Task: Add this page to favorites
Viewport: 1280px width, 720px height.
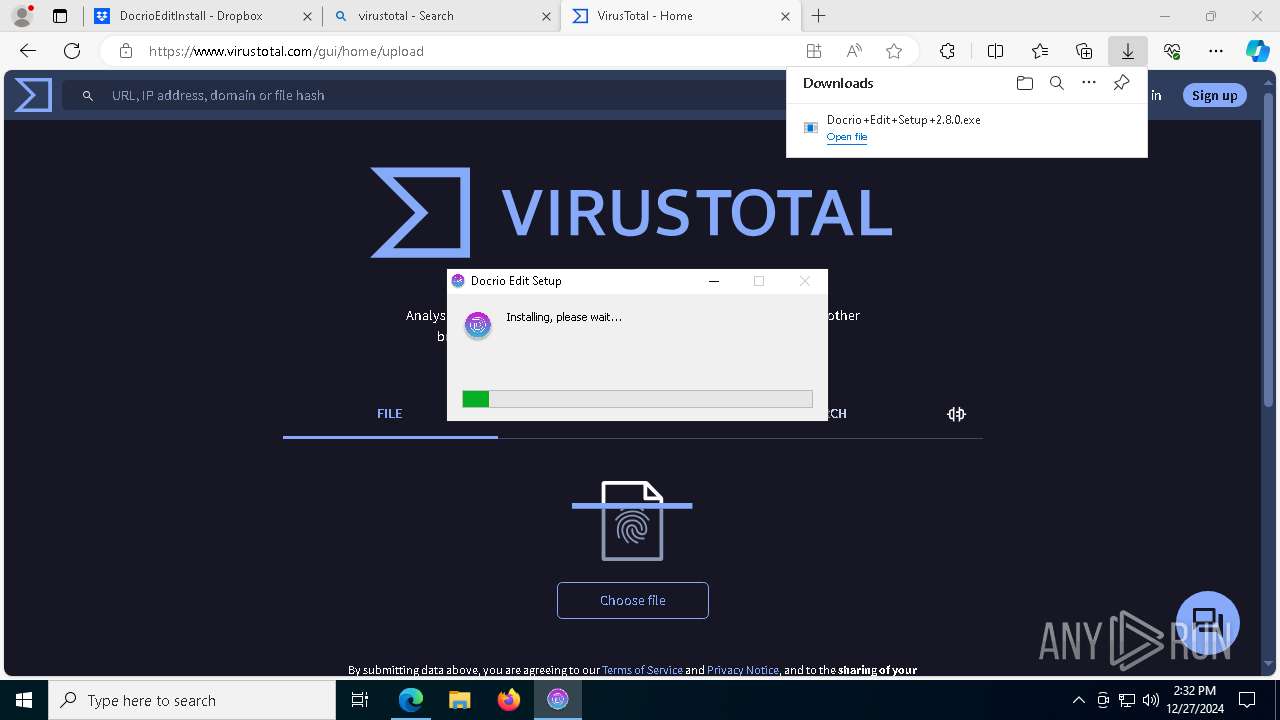Action: click(x=894, y=51)
